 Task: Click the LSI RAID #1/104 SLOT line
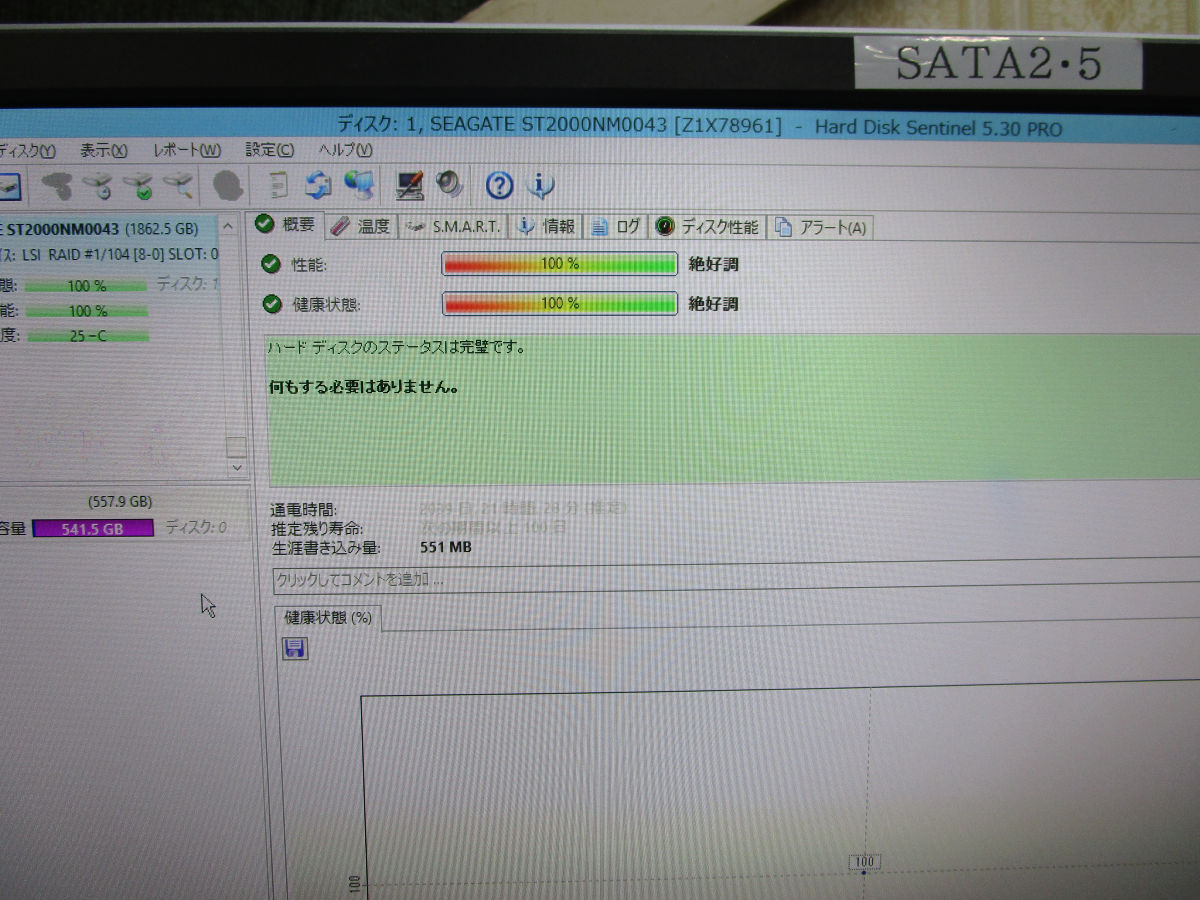[x=109, y=255]
